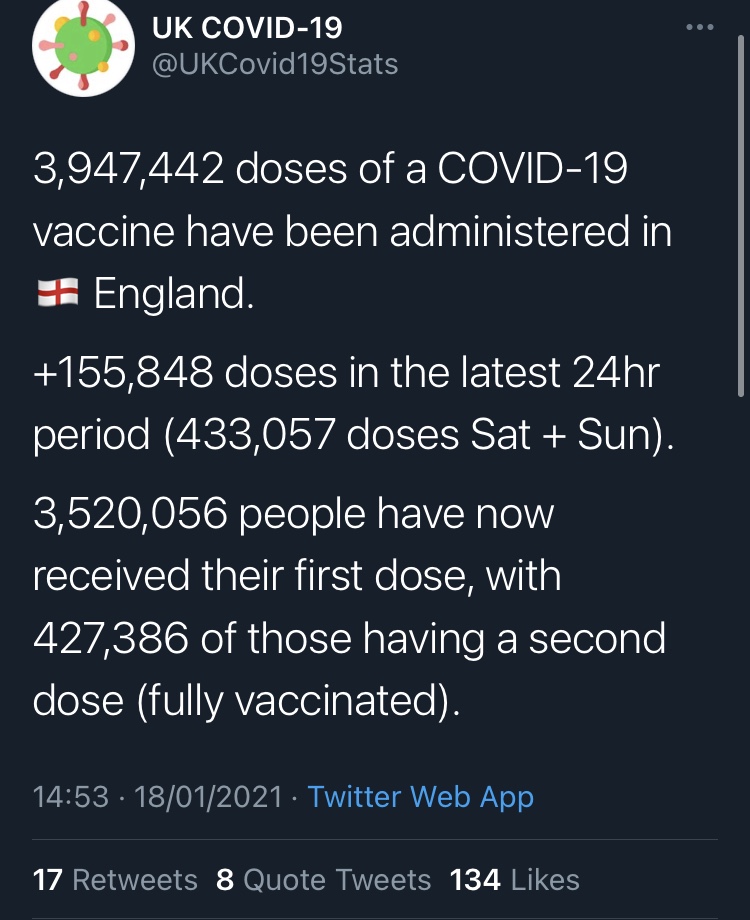750x920 pixels.
Task: Open the Twitter Web App source link
Action: point(420,797)
